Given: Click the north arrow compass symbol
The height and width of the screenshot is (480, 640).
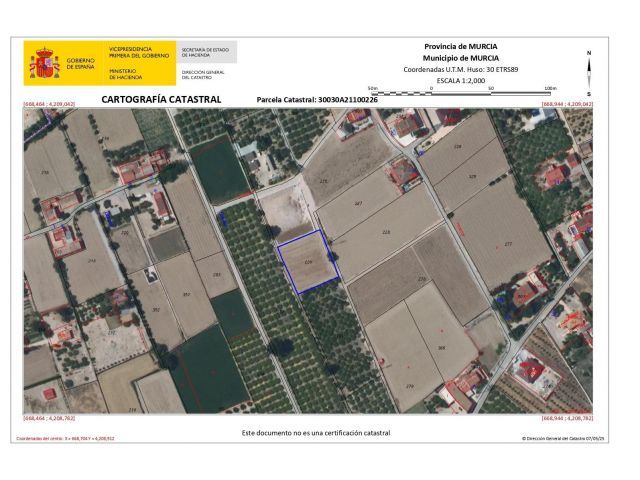Looking at the screenshot, I should pyautogui.click(x=589, y=73).
